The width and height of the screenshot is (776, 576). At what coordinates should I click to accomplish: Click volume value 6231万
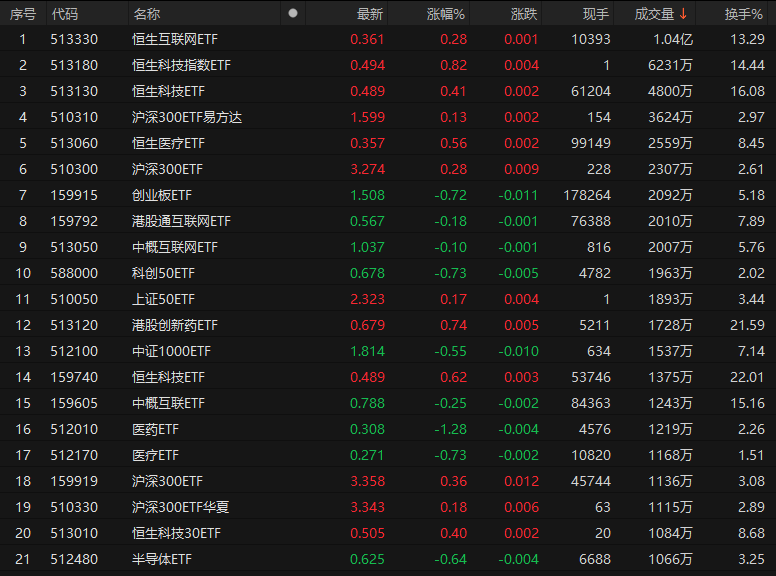(670, 65)
